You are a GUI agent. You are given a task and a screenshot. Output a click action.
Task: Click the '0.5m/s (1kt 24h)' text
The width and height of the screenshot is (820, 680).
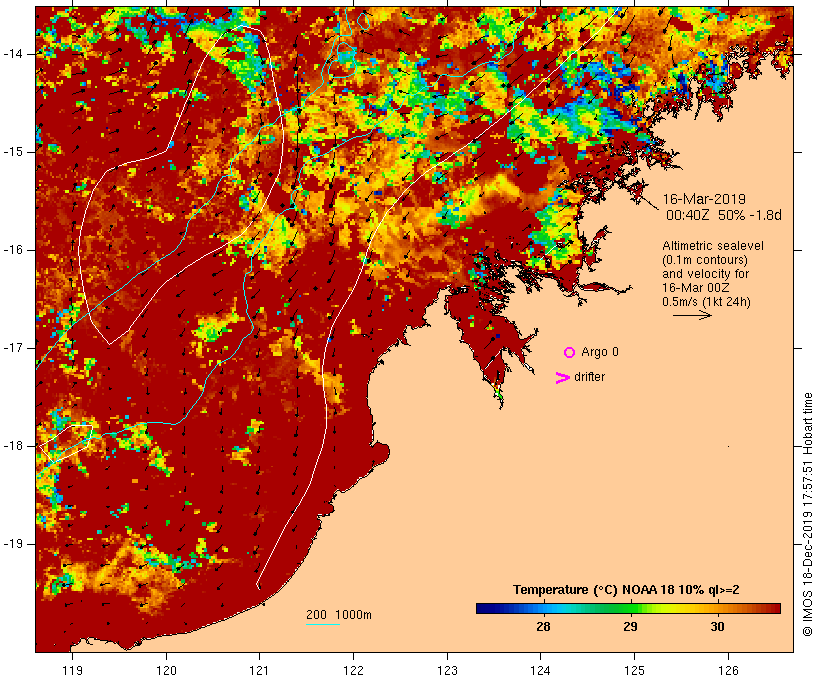pyautogui.click(x=706, y=302)
